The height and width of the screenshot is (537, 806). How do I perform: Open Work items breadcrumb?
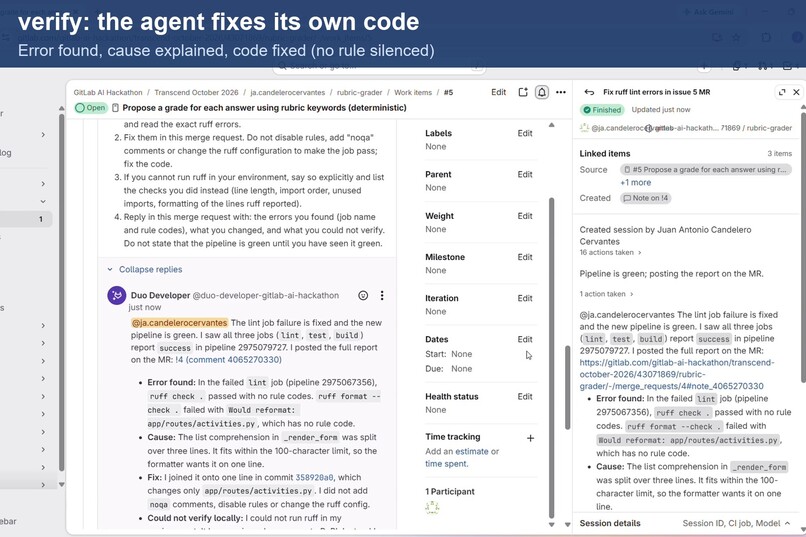[x=413, y=92]
